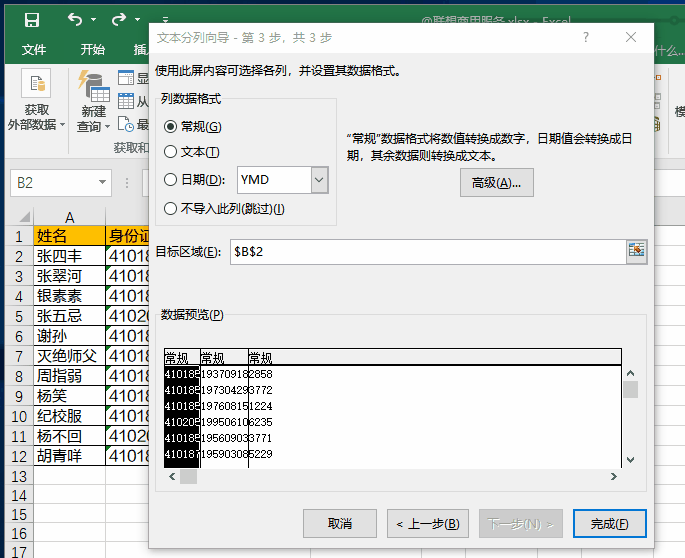The image size is (685, 558).
Task: Click the preview horizontal scrollbar thumb
Action: click(188, 476)
